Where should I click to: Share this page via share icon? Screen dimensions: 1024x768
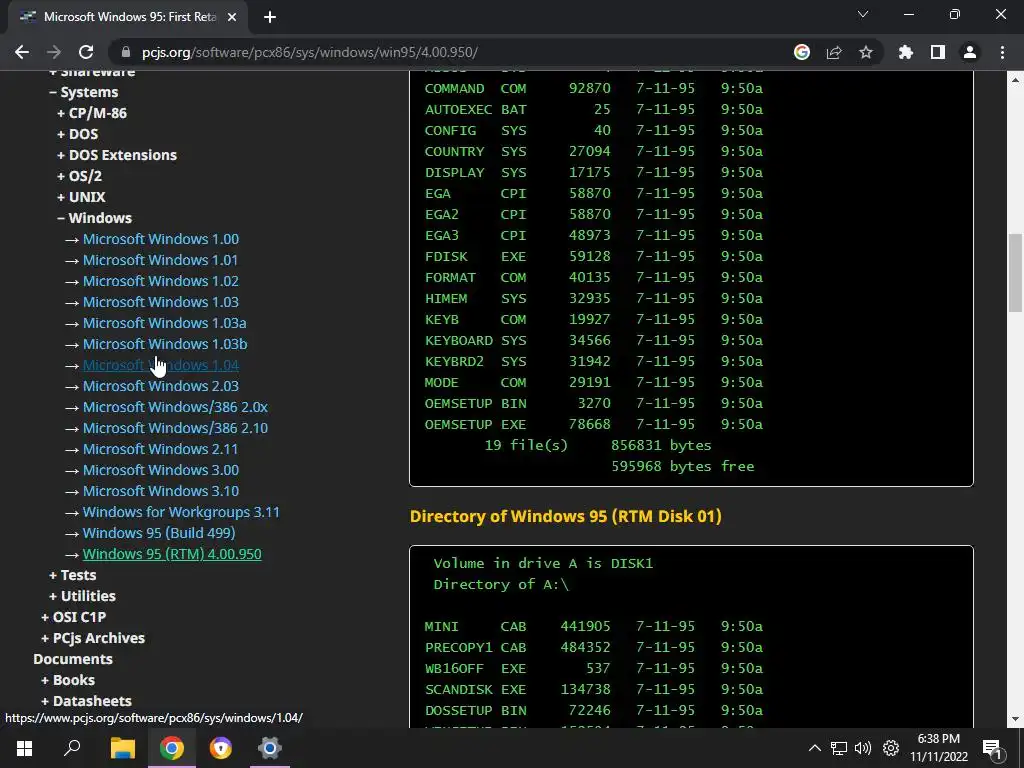pyautogui.click(x=834, y=52)
